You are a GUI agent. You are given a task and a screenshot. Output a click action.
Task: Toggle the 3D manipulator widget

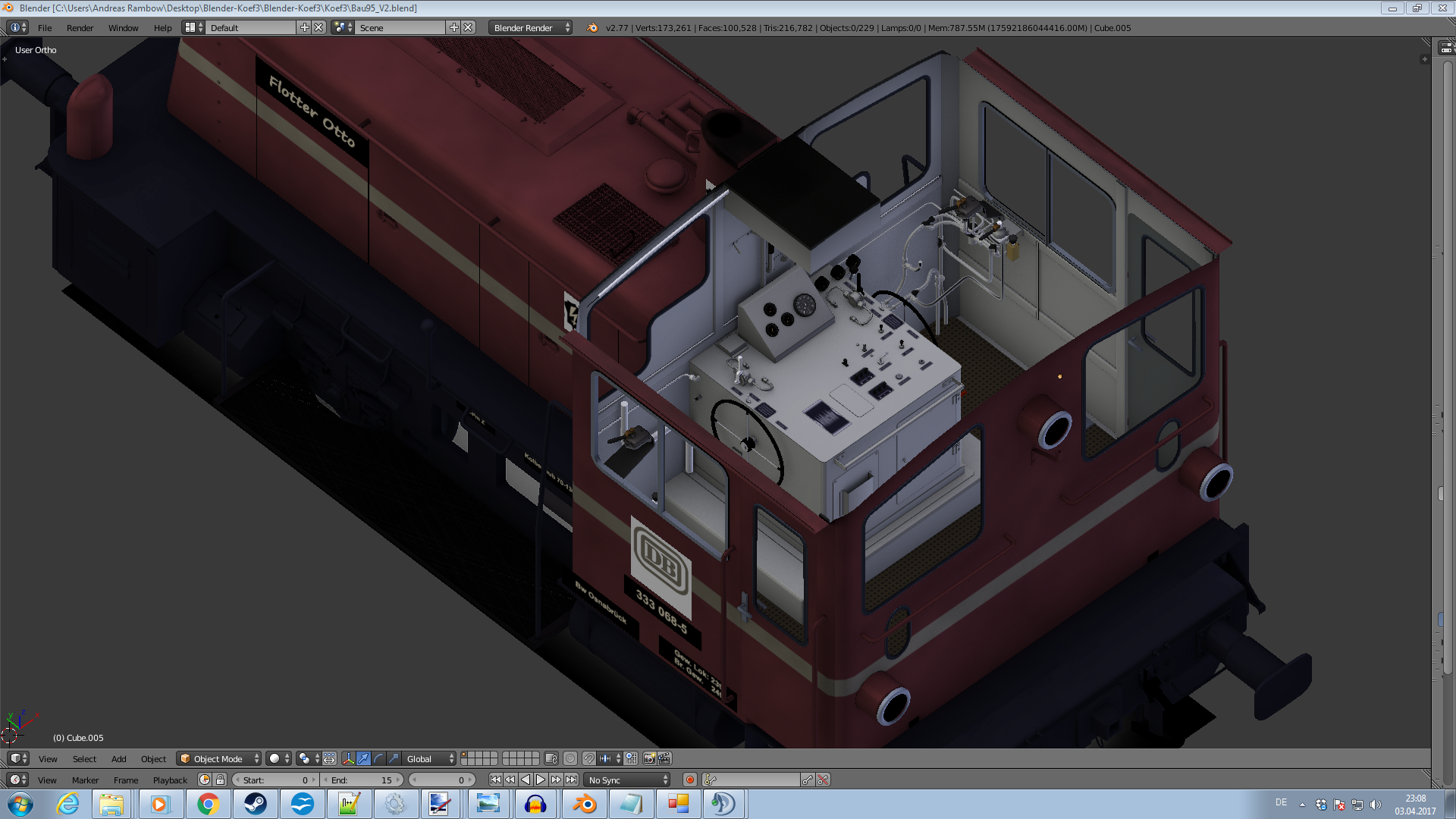click(348, 758)
